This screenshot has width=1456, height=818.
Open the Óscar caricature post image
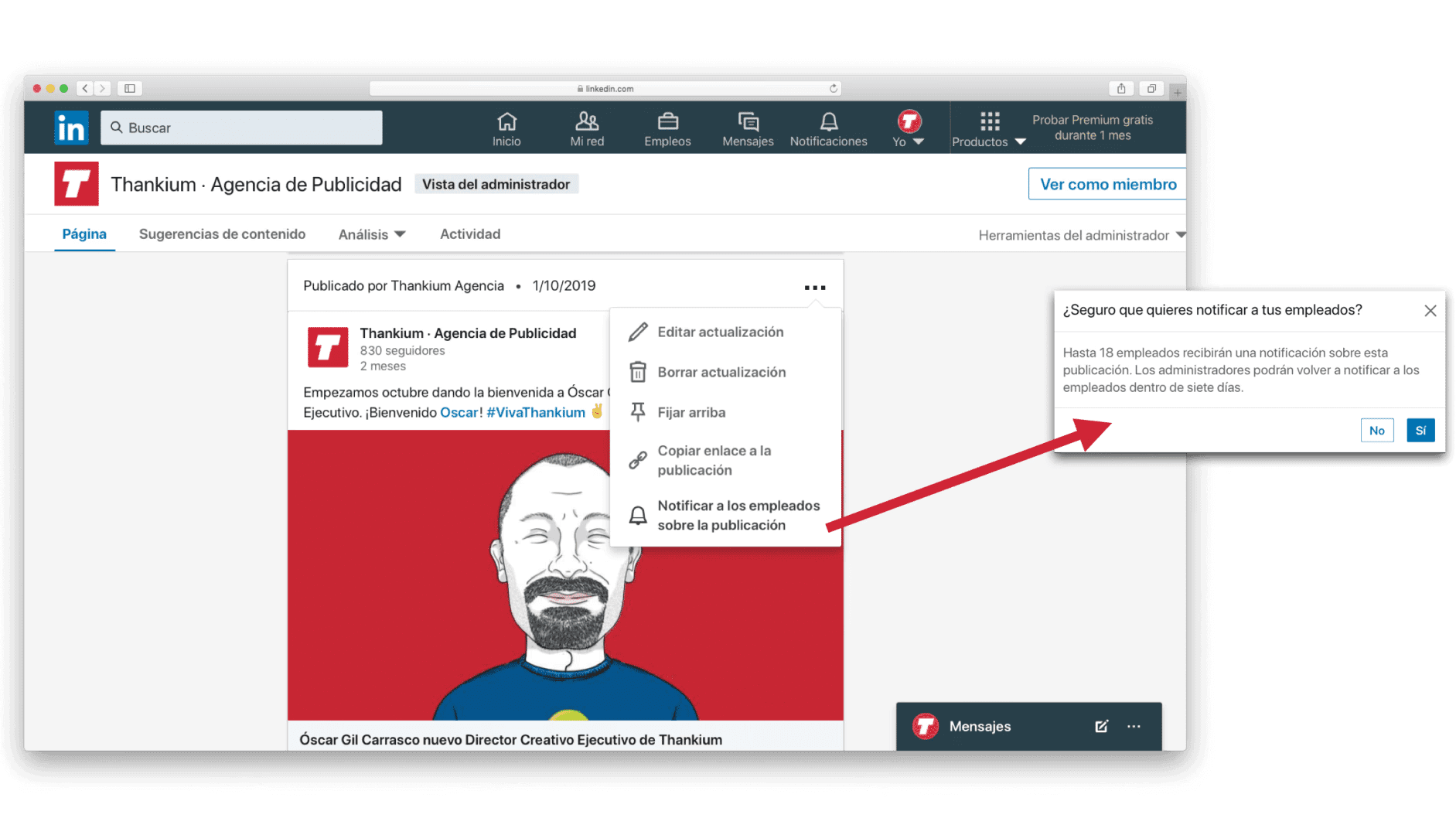coord(565,575)
